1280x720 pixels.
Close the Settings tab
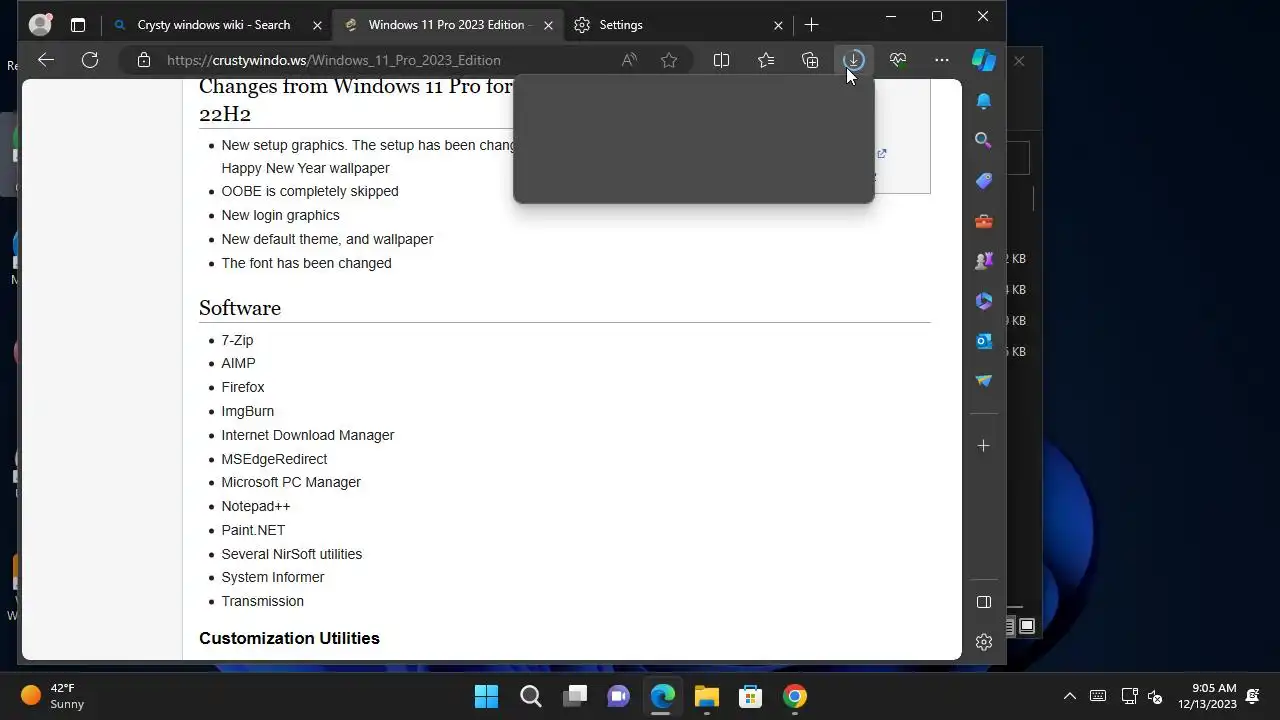click(779, 25)
